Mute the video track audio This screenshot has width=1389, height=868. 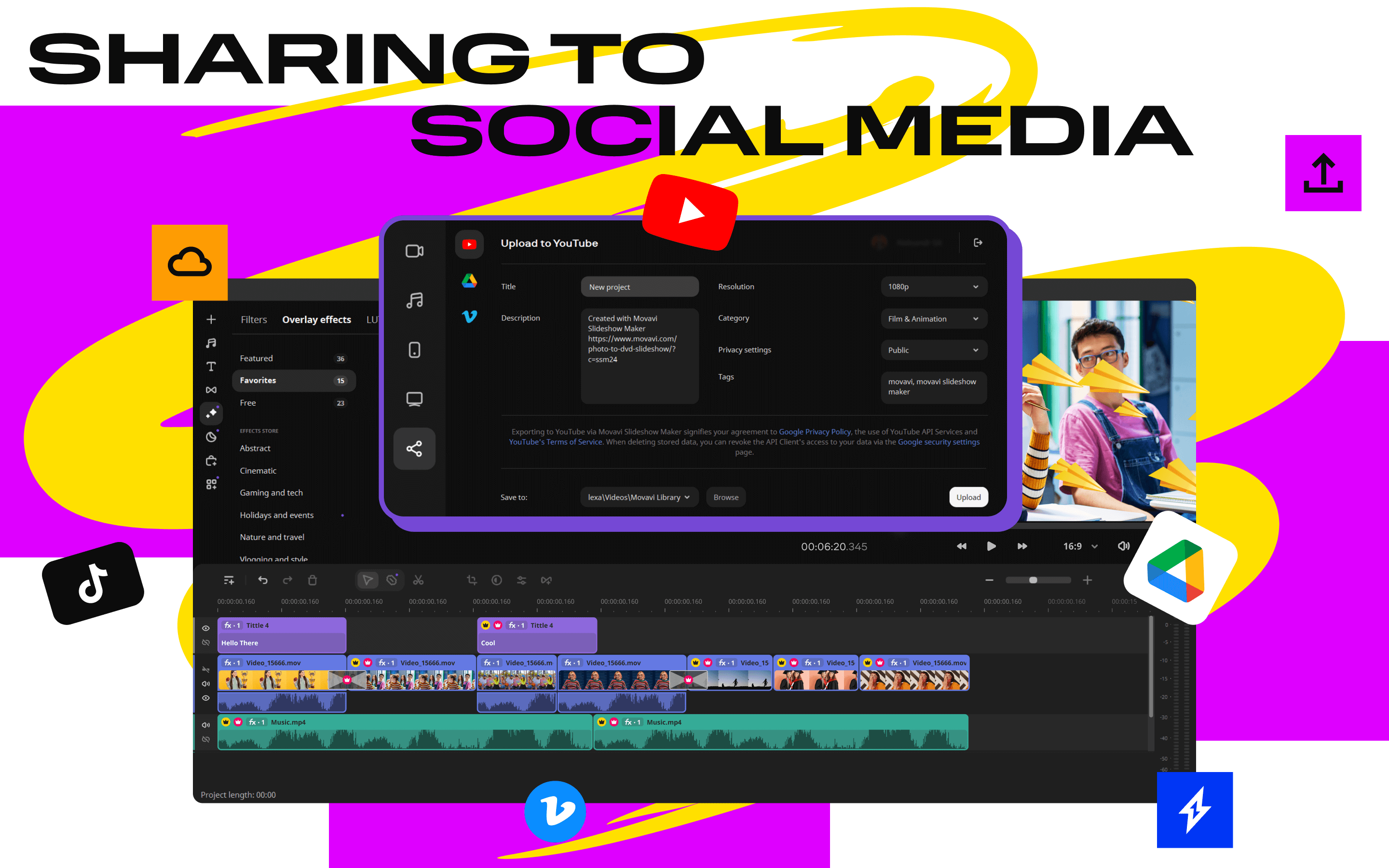pos(205,684)
